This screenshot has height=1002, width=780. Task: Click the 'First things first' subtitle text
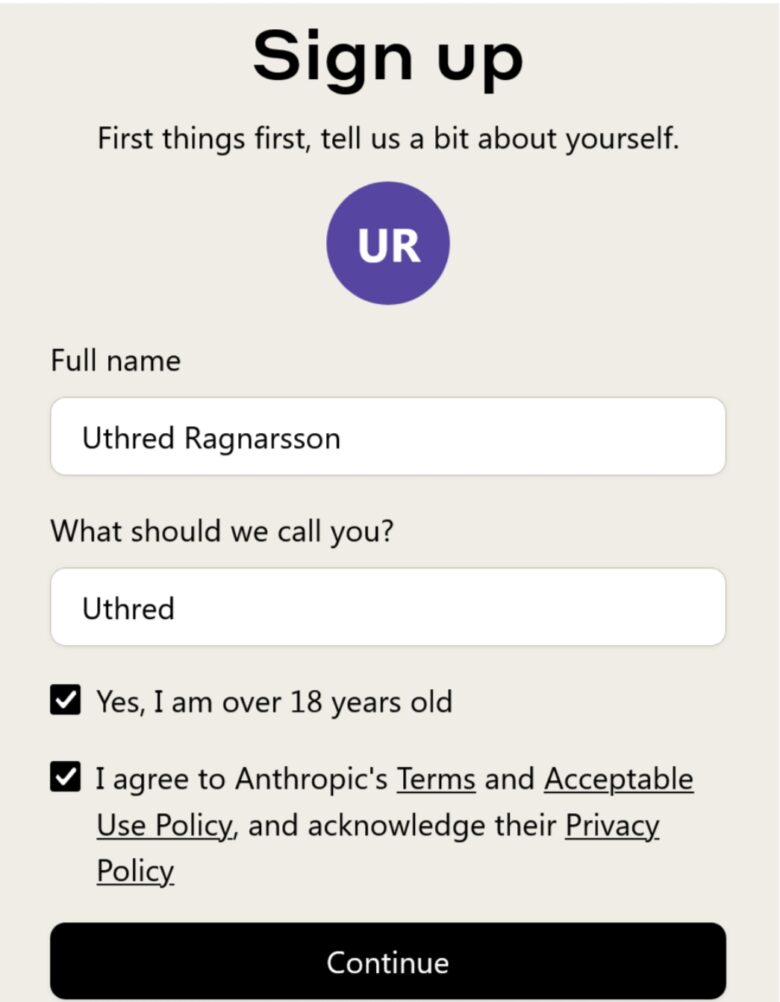click(x=388, y=138)
